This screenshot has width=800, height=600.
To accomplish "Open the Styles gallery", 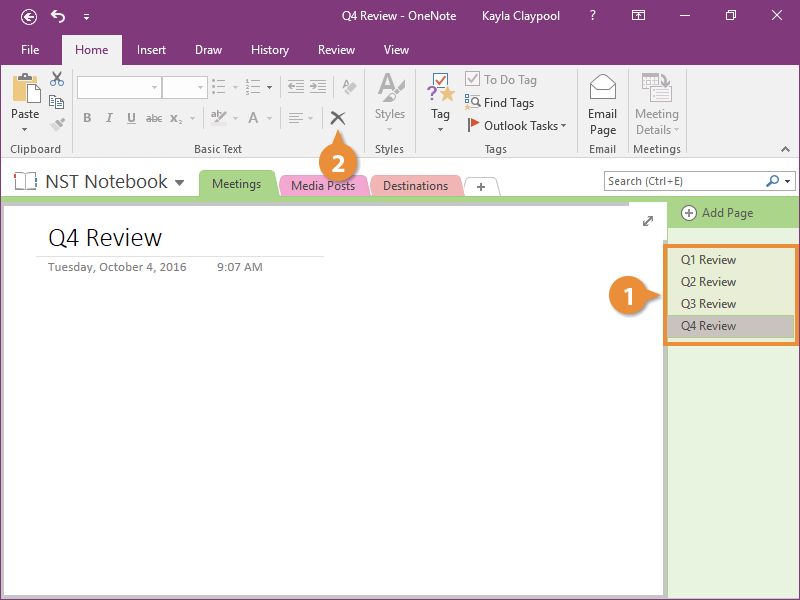I will pyautogui.click(x=390, y=102).
